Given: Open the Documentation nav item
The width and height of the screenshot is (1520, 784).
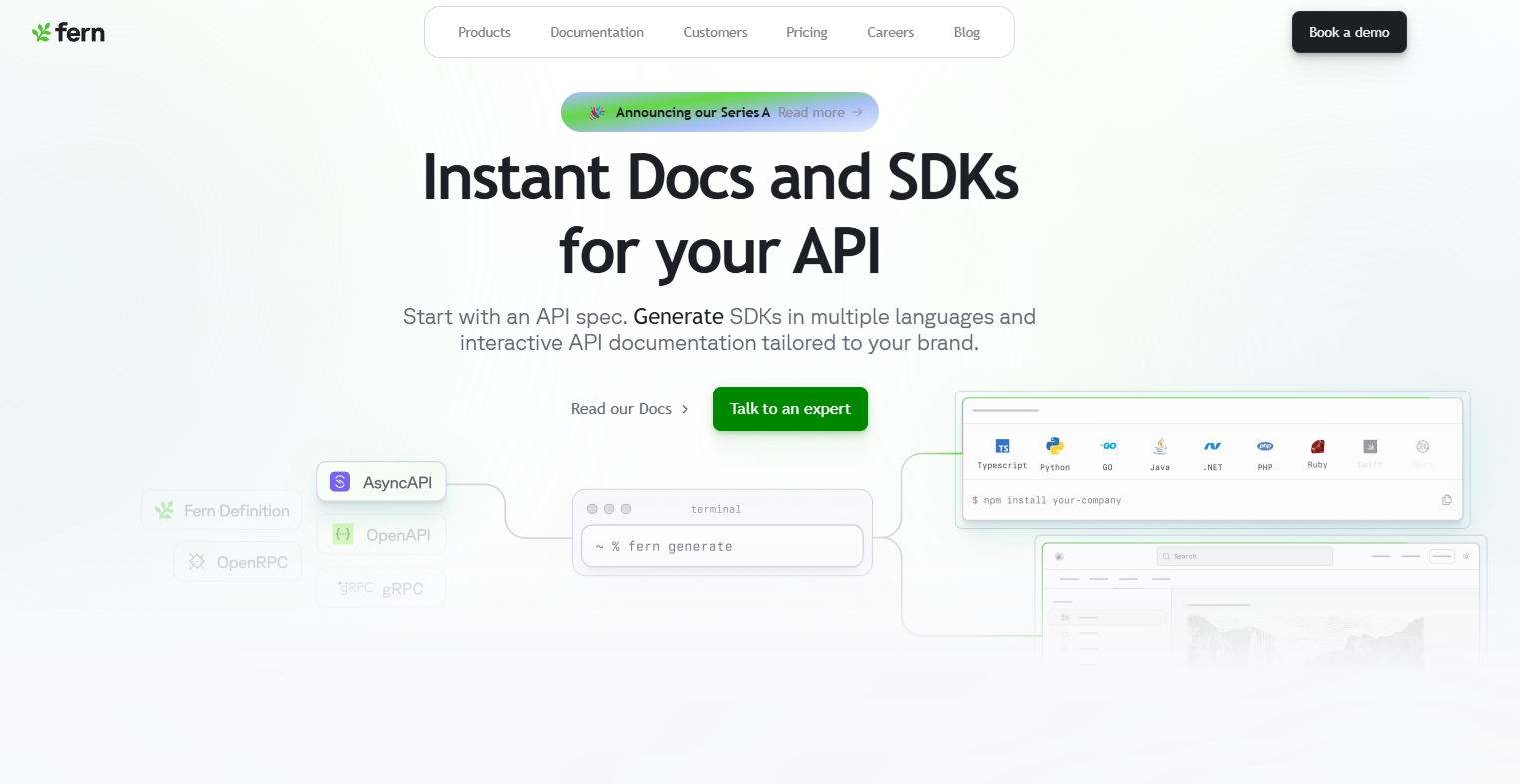Looking at the screenshot, I should click(597, 32).
